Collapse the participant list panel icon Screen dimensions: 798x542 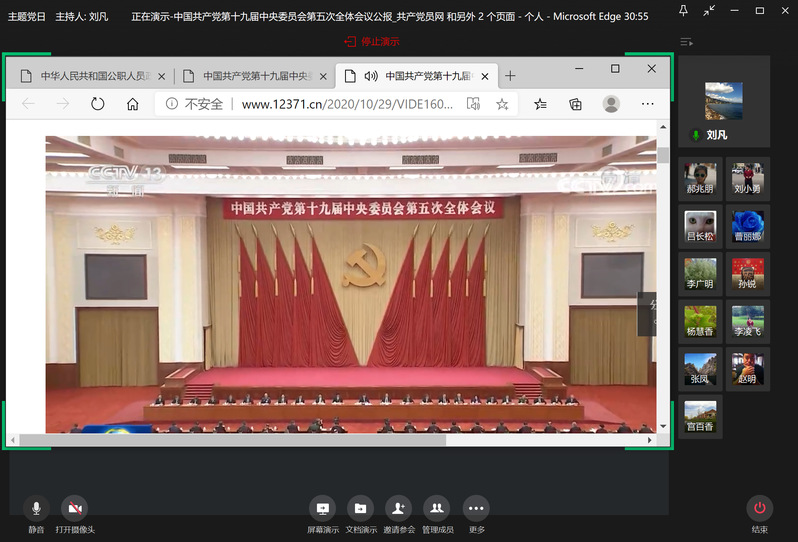pyautogui.click(x=686, y=42)
